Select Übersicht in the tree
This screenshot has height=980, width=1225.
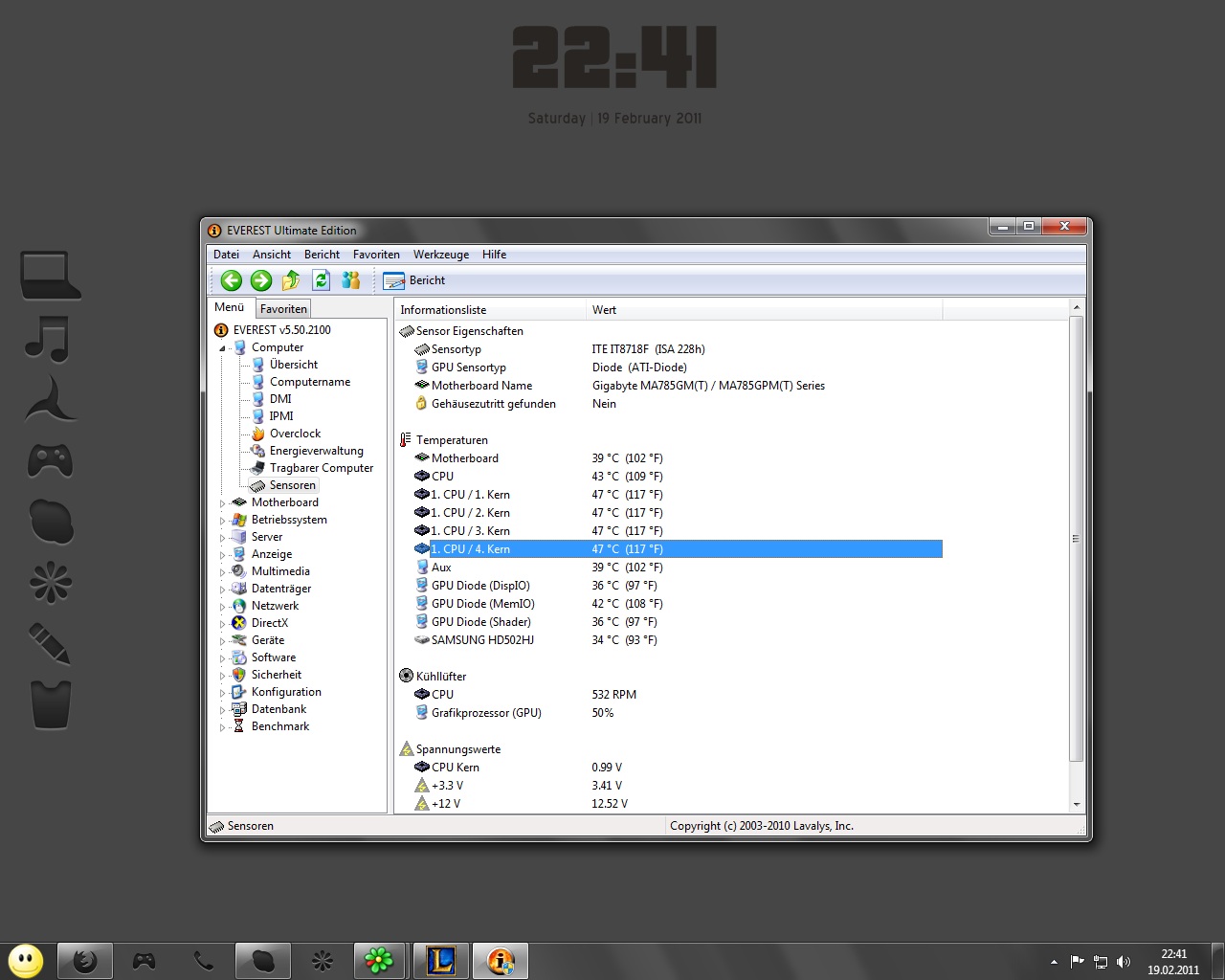tap(293, 365)
